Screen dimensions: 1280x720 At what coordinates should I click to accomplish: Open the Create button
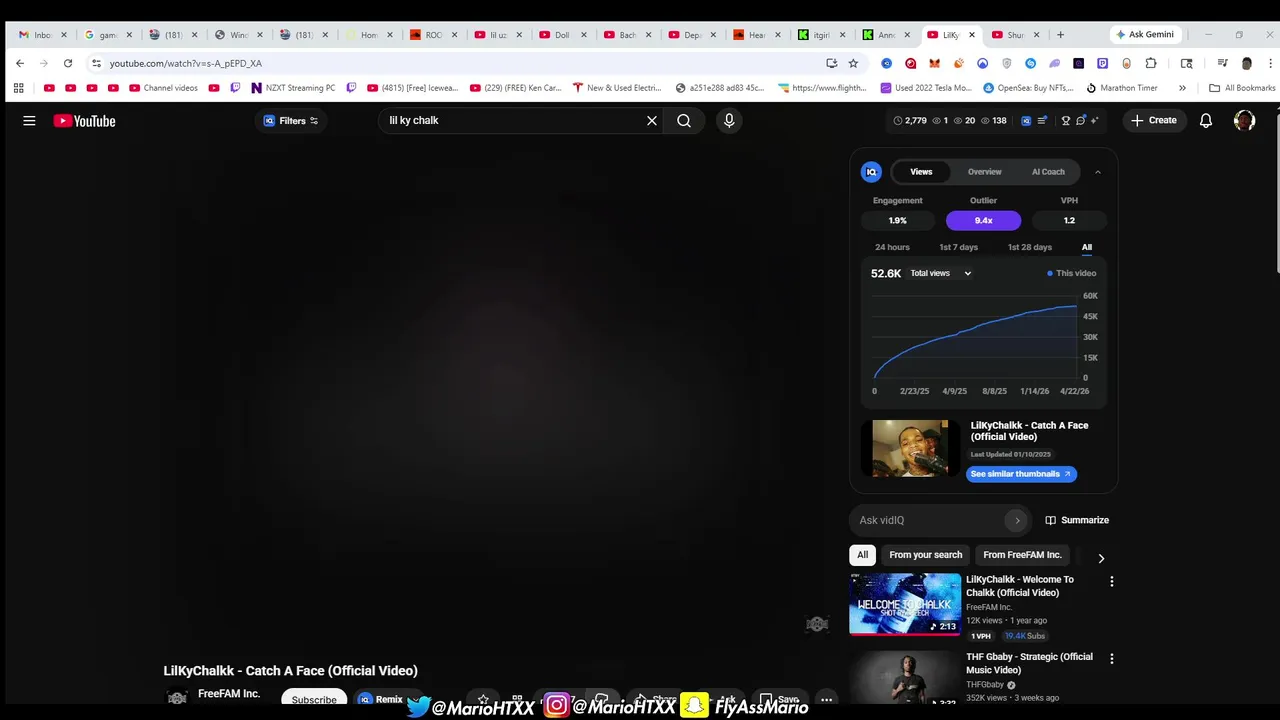pyautogui.click(x=1154, y=120)
